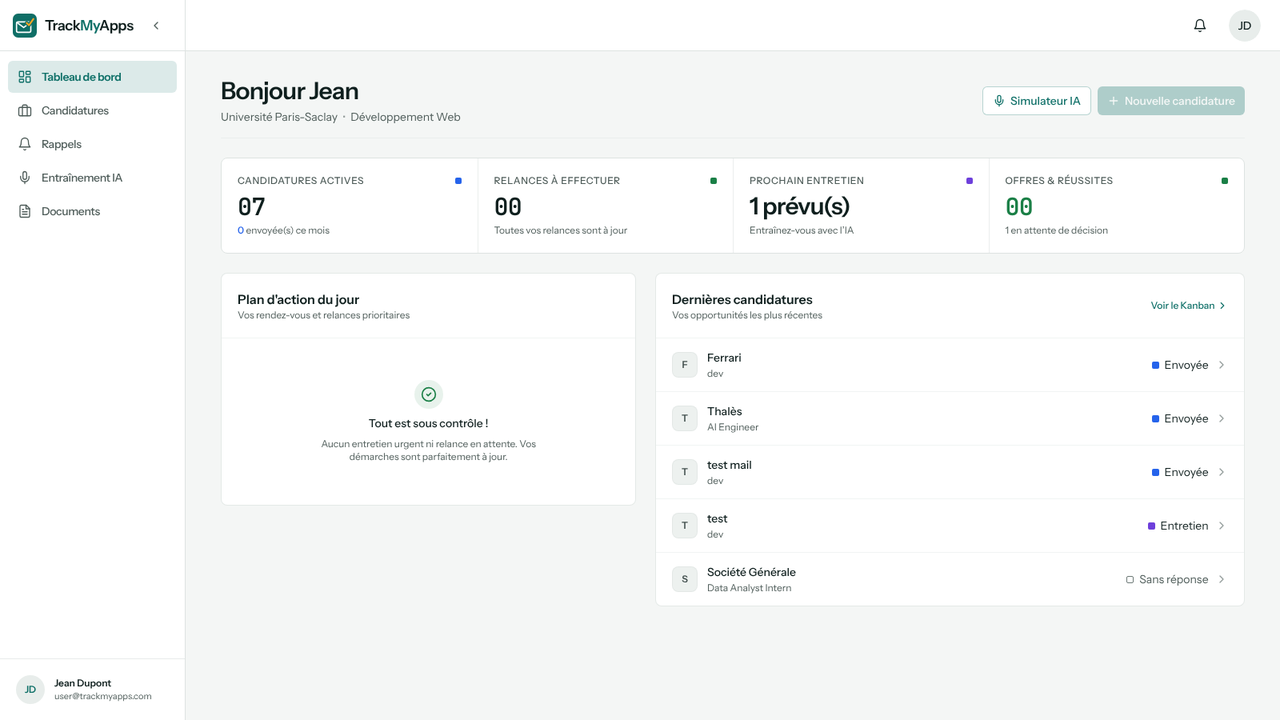Open the JD avatar menu at top right
Viewport: 1280px width, 720px height.
point(1245,26)
